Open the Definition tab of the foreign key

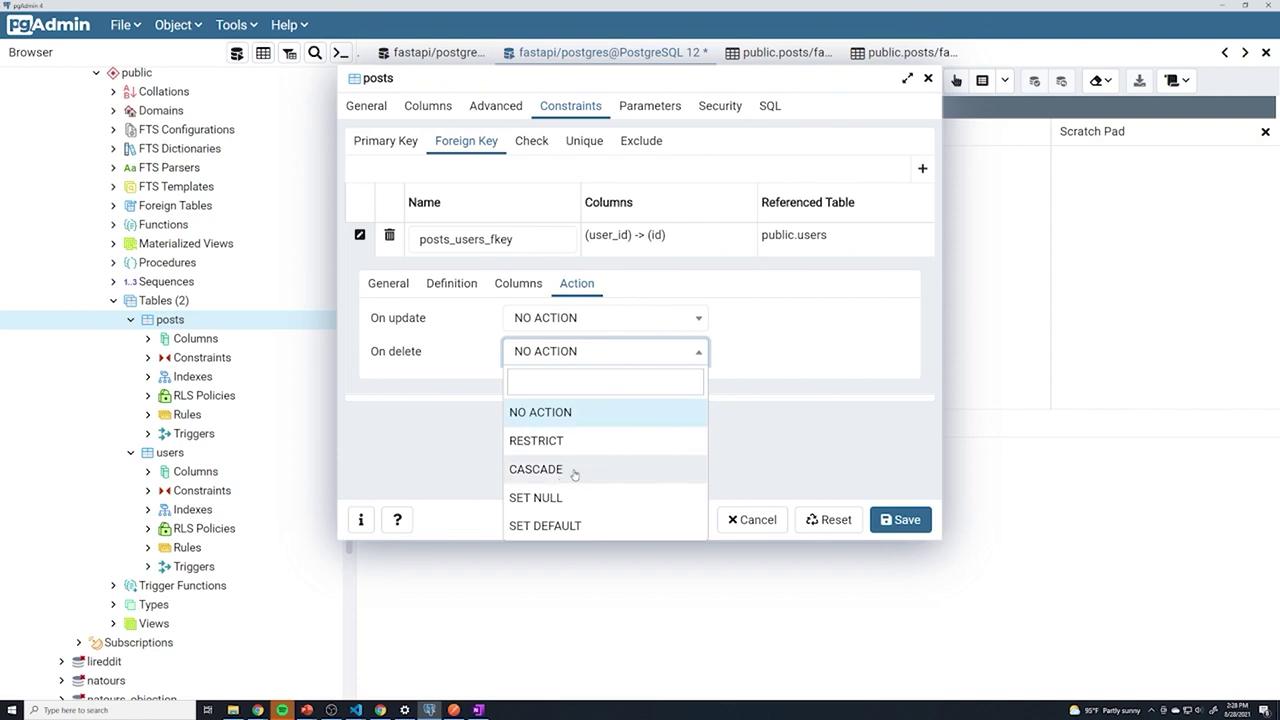pyautogui.click(x=452, y=284)
